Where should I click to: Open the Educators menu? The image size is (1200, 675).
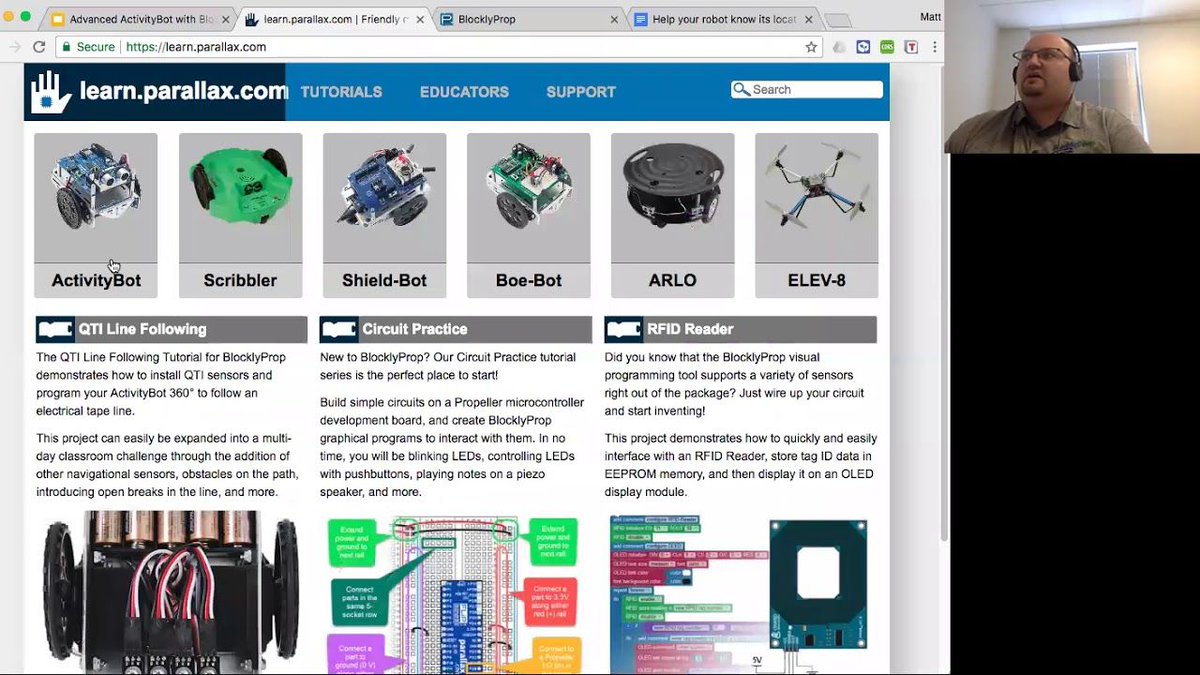(x=464, y=92)
